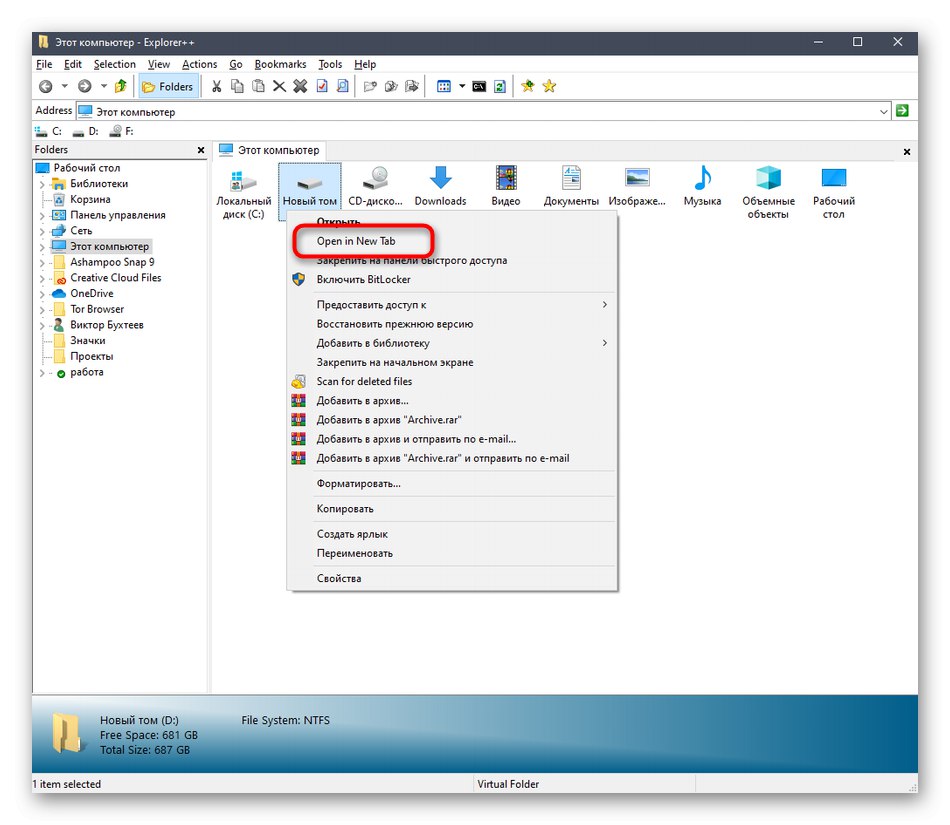Click the Cut scissors icon
The width and height of the screenshot is (950, 825).
[216, 87]
